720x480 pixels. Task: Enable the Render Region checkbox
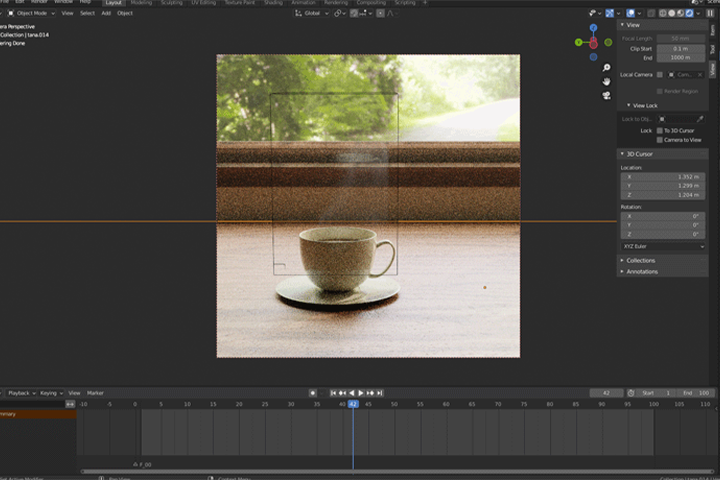coord(660,91)
